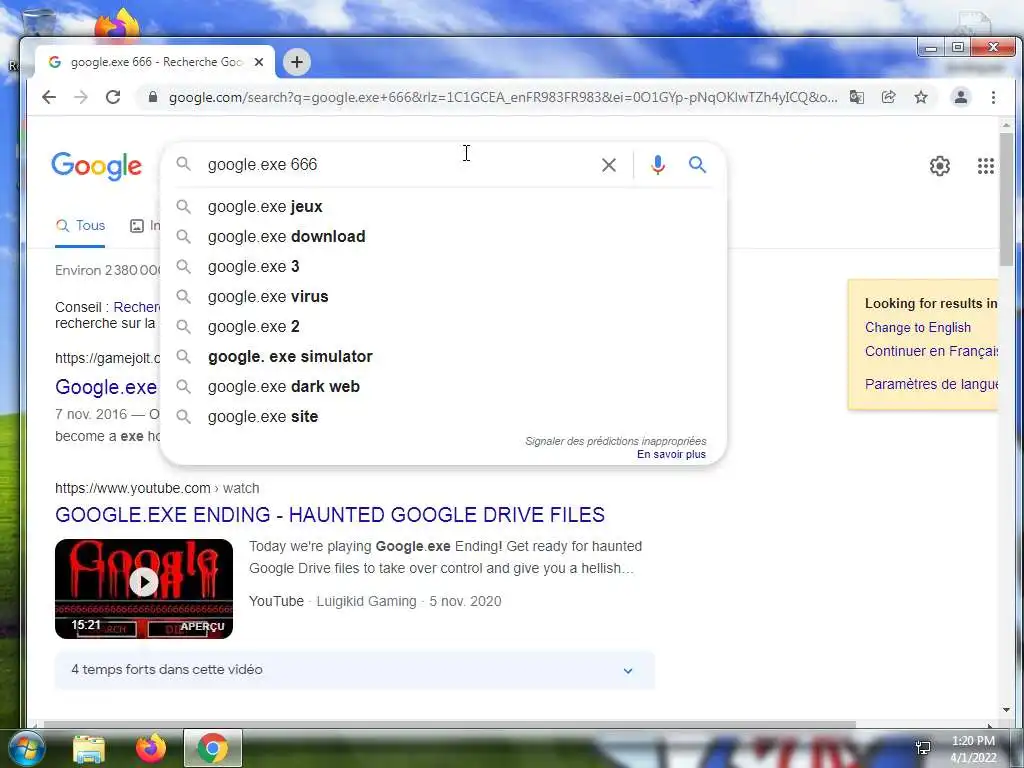The width and height of the screenshot is (1024, 768).
Task: Click the Chrome taskbar button
Action: tap(212, 748)
